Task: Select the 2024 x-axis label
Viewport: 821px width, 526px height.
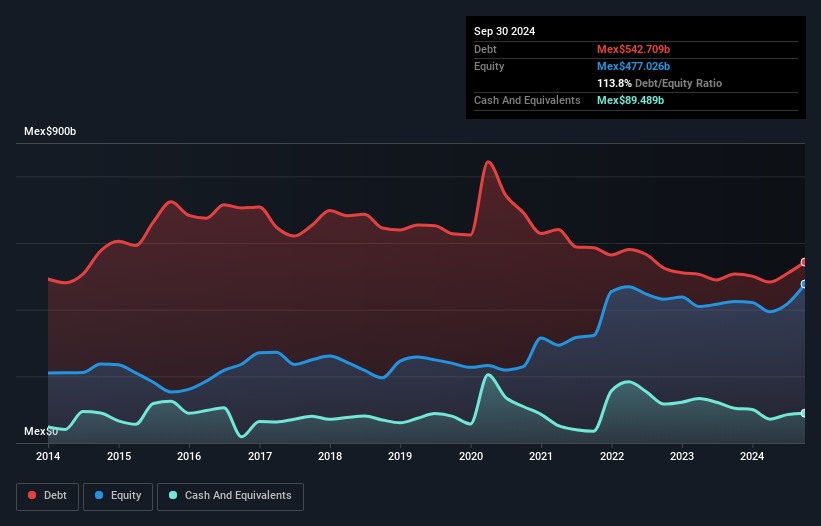Action: click(x=753, y=457)
